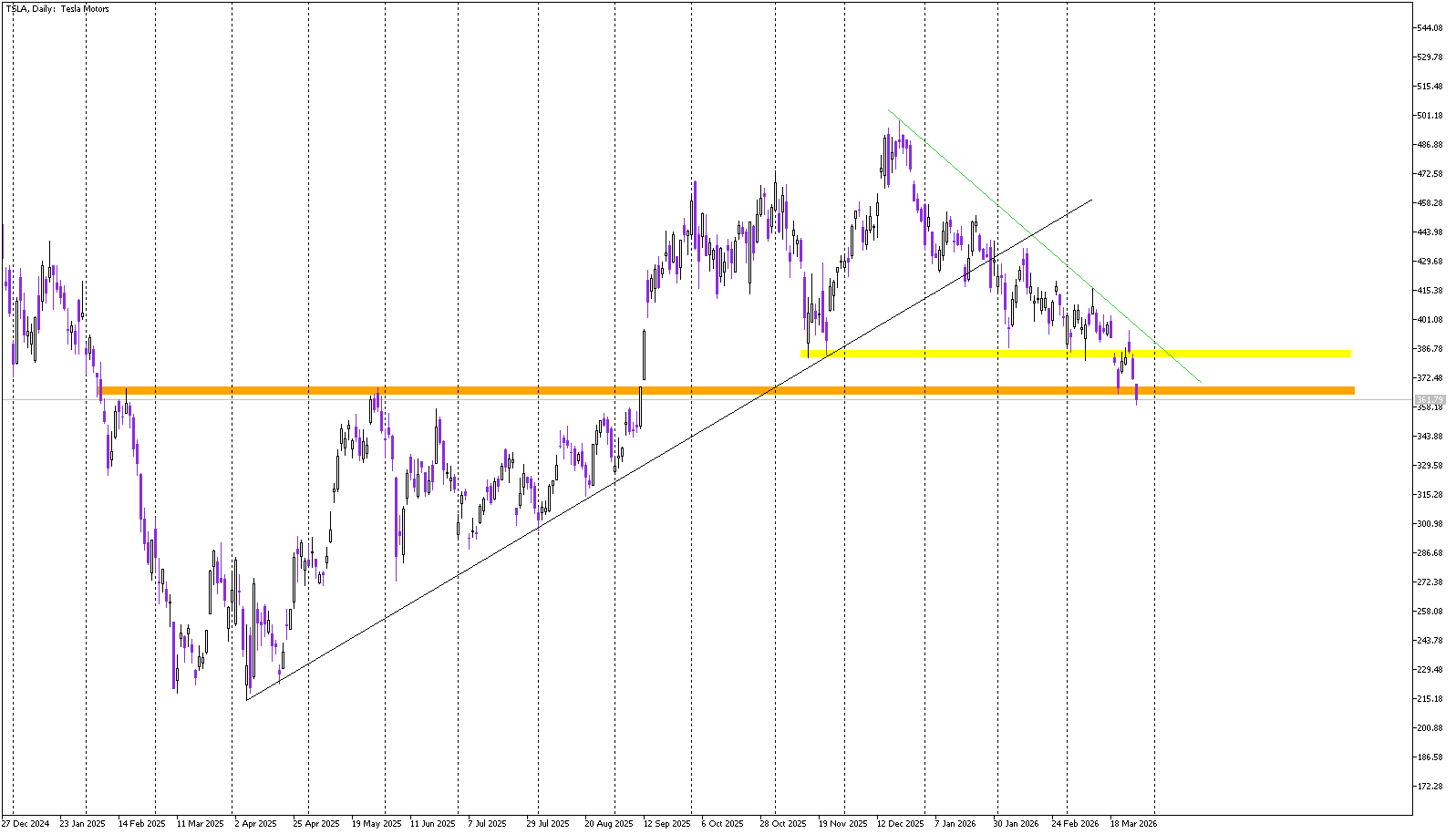This screenshot has height=834, width=1456.
Task: Click the 386.78 price axis label
Action: point(1429,349)
